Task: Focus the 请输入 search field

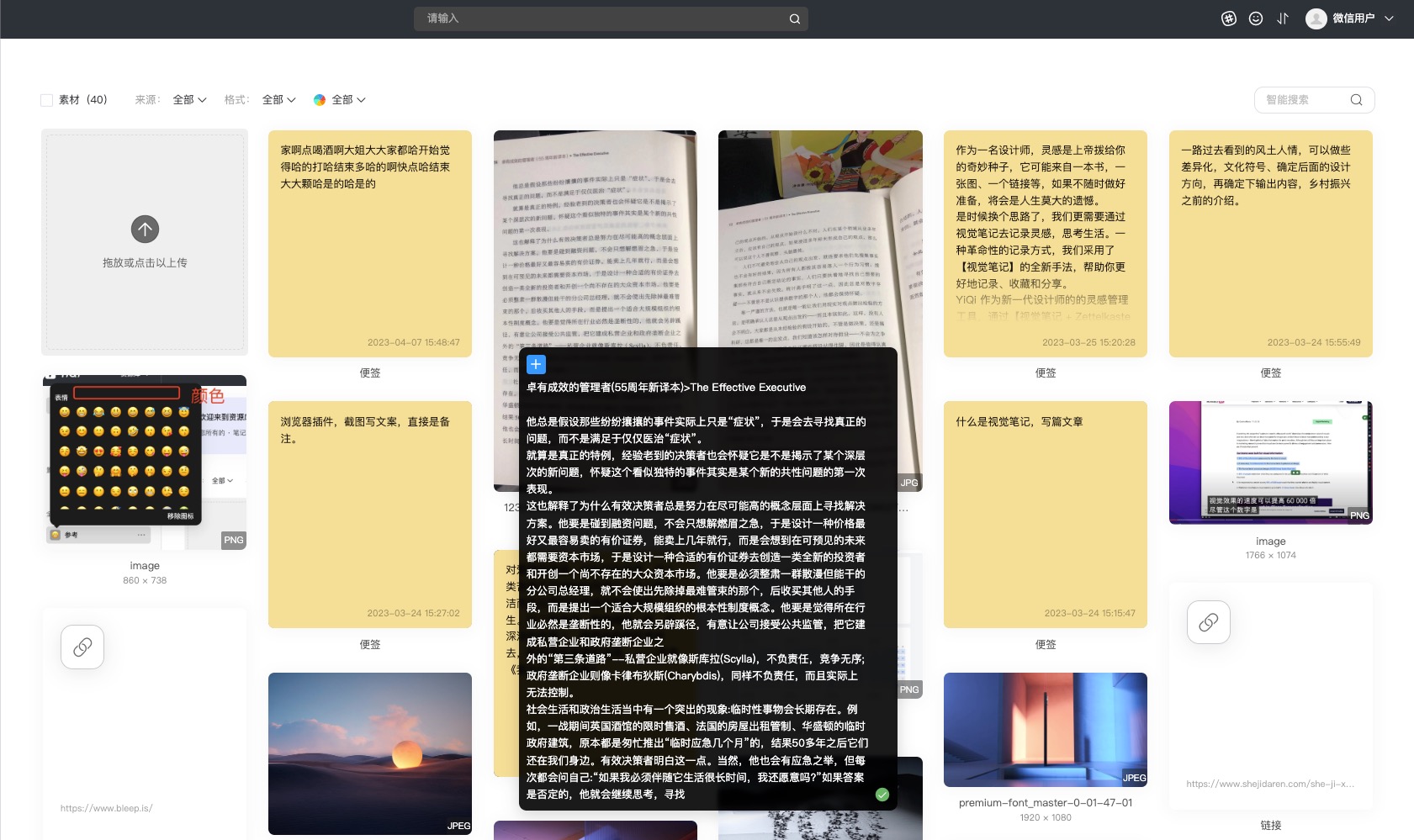Action: click(x=611, y=18)
